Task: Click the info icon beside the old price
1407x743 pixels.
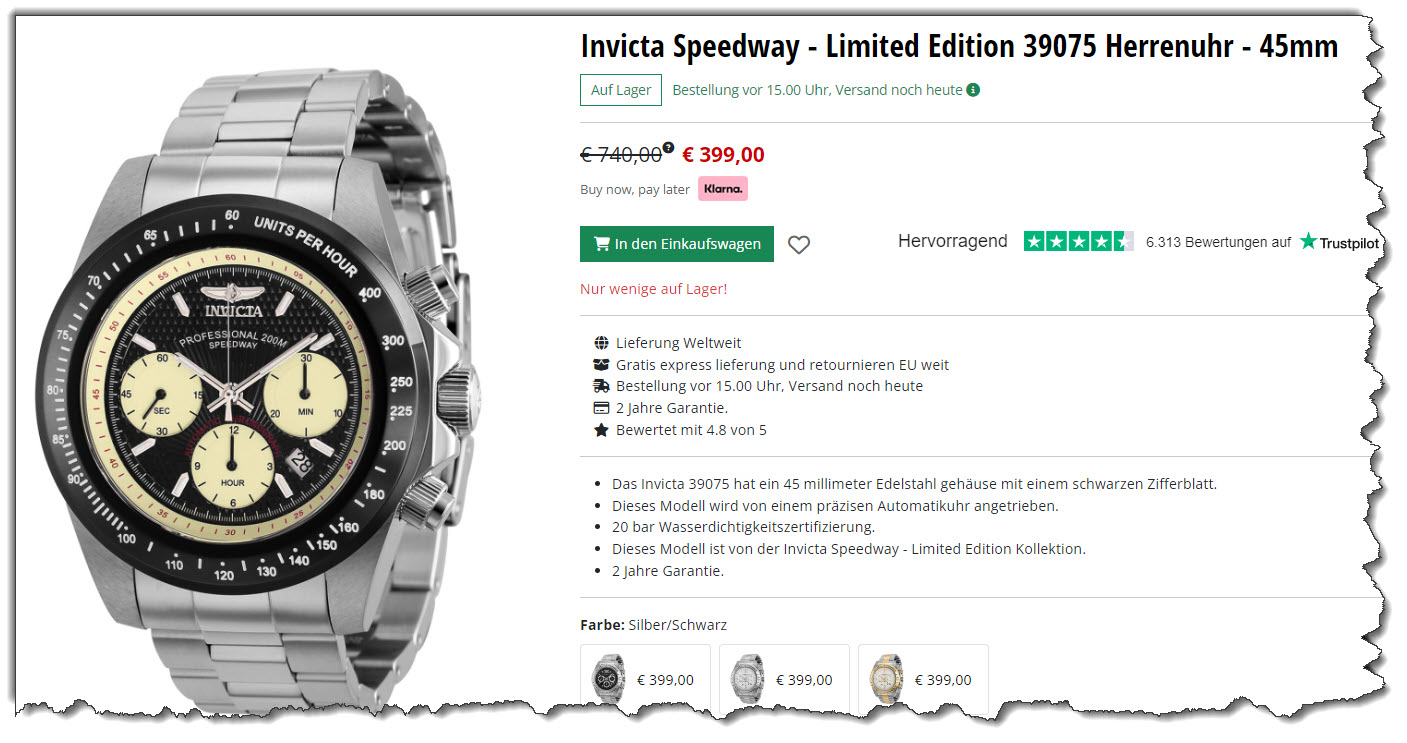Action: click(x=668, y=147)
